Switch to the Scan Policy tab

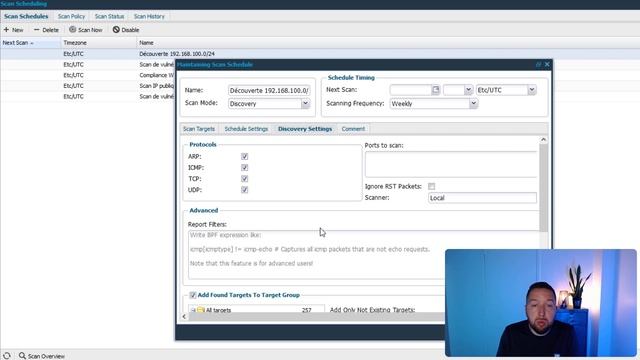71,16
